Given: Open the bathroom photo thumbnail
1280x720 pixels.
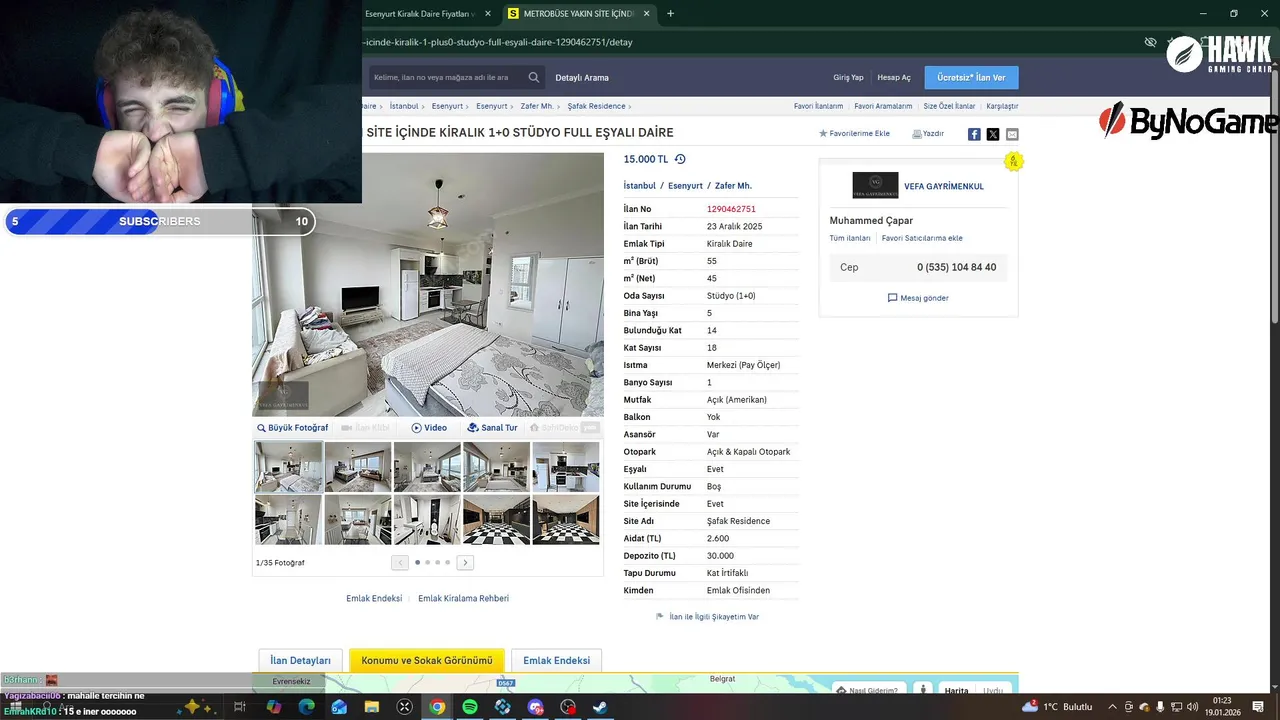Looking at the screenshot, I should [427, 519].
